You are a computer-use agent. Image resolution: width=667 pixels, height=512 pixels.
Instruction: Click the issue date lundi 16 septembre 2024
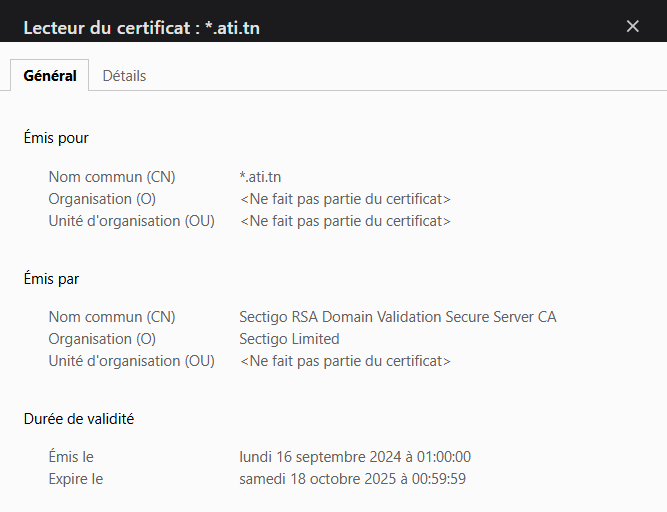pyautogui.click(x=355, y=457)
